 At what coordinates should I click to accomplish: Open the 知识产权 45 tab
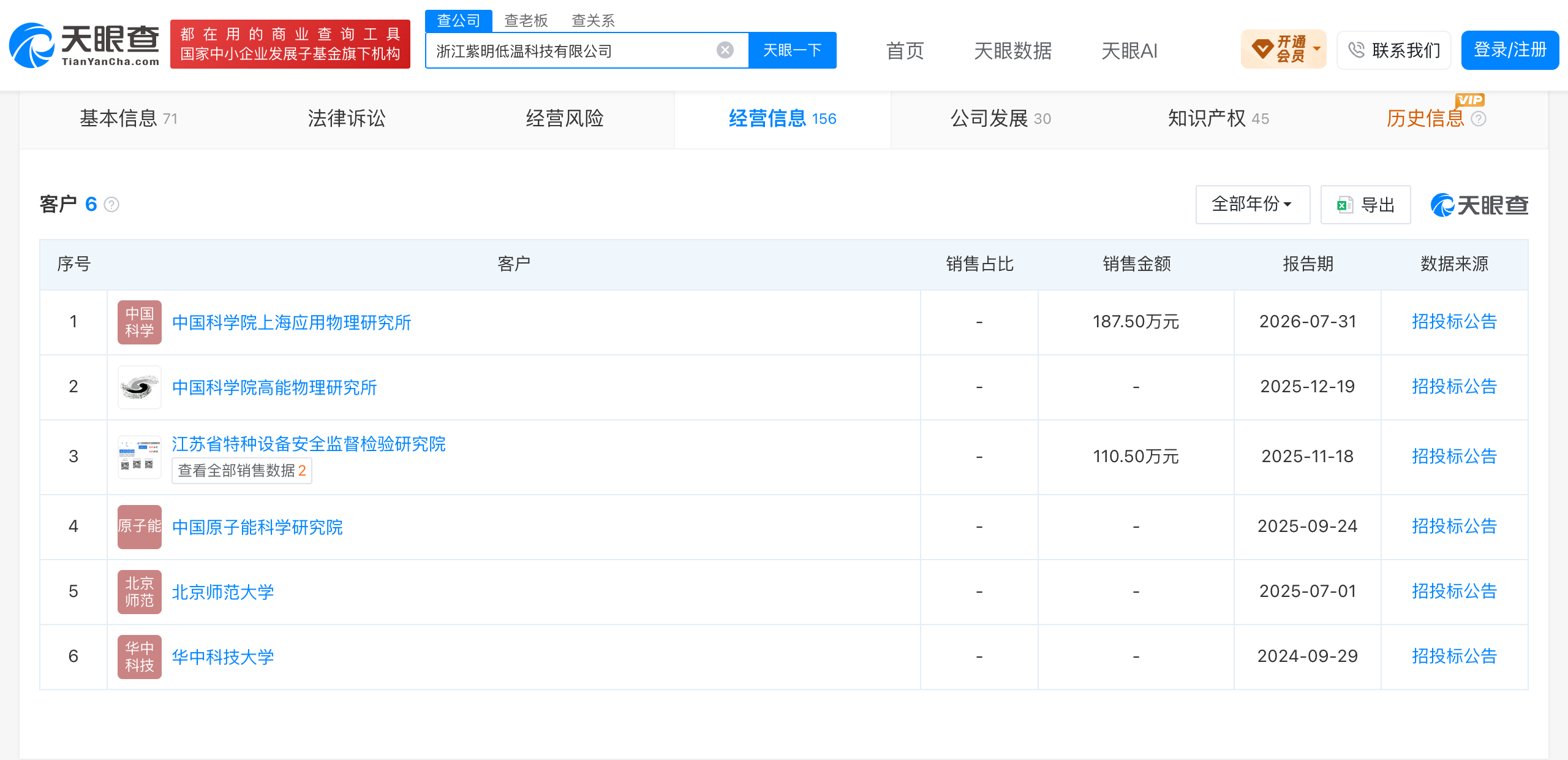point(1218,119)
